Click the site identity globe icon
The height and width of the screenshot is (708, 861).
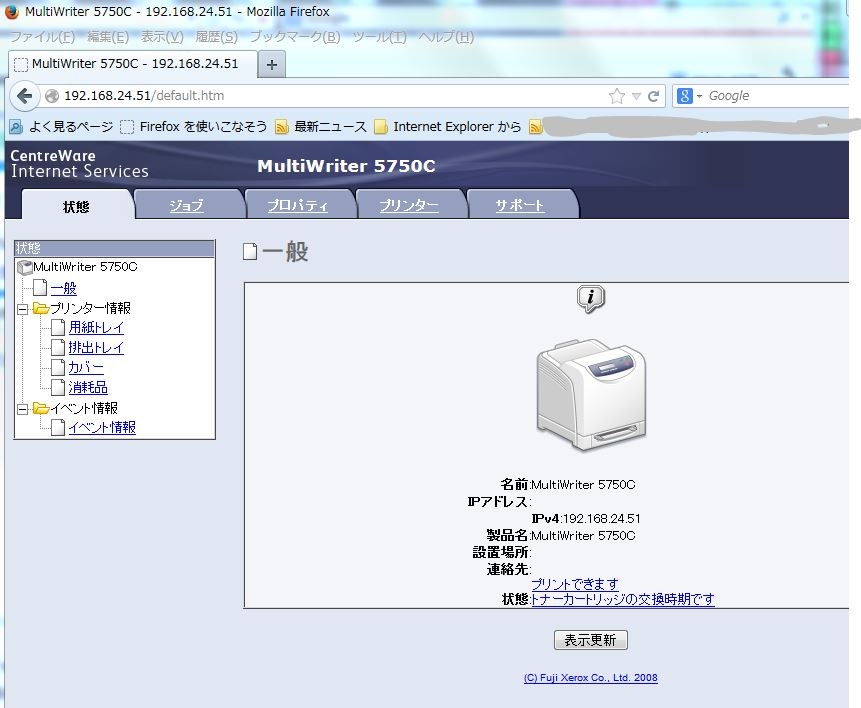pos(52,96)
